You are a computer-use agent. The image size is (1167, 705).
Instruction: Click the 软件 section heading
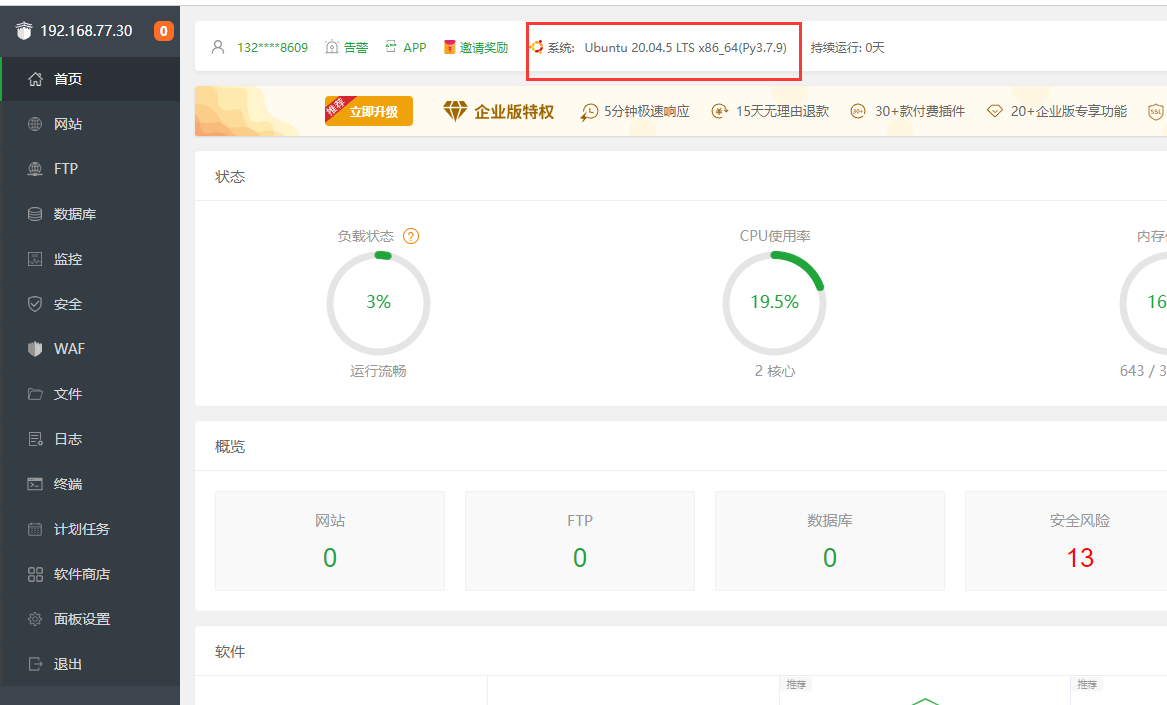[230, 651]
